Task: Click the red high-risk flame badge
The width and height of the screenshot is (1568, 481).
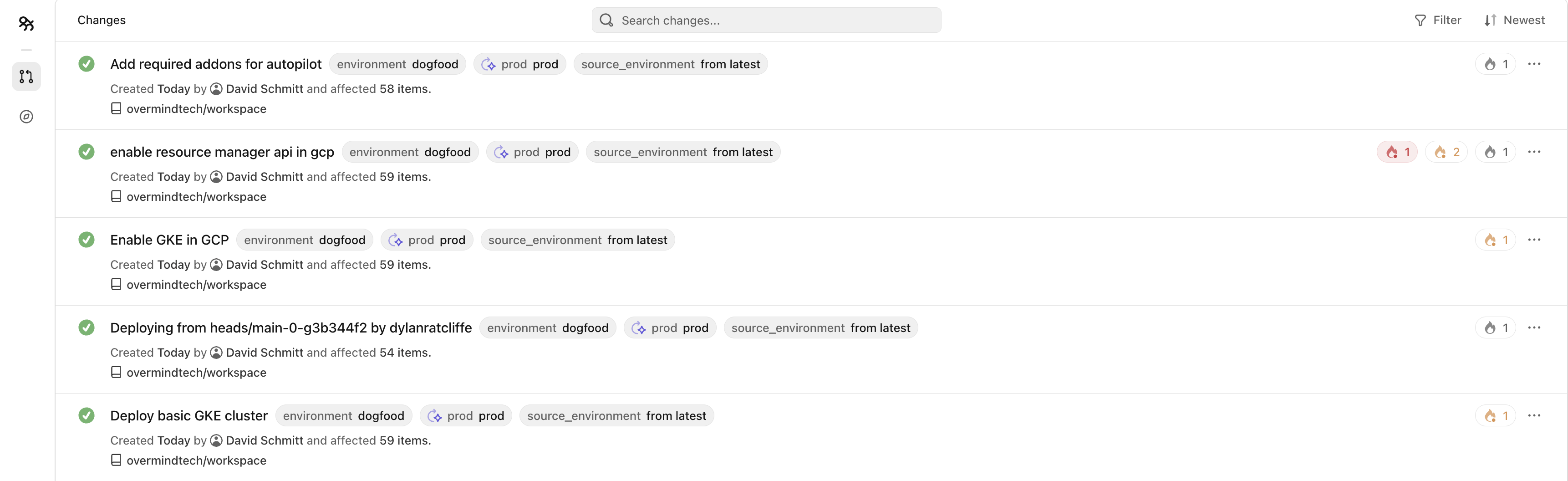Action: point(1397,152)
